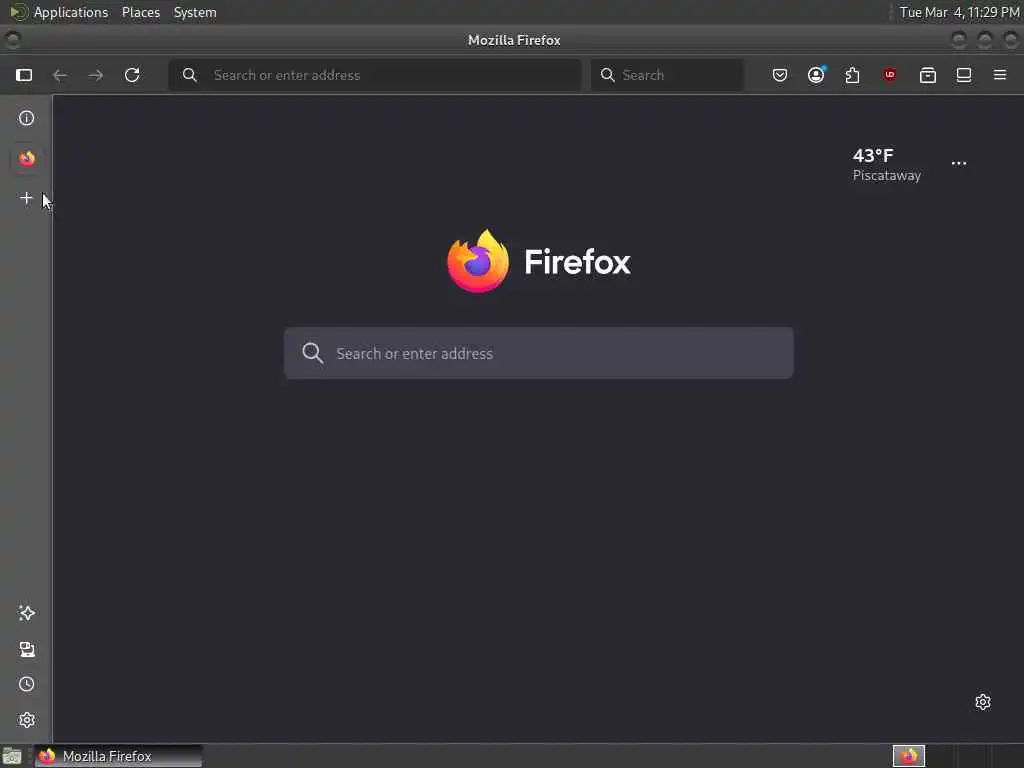
Task: Open weather widget three-dot menu
Action: coord(959,163)
